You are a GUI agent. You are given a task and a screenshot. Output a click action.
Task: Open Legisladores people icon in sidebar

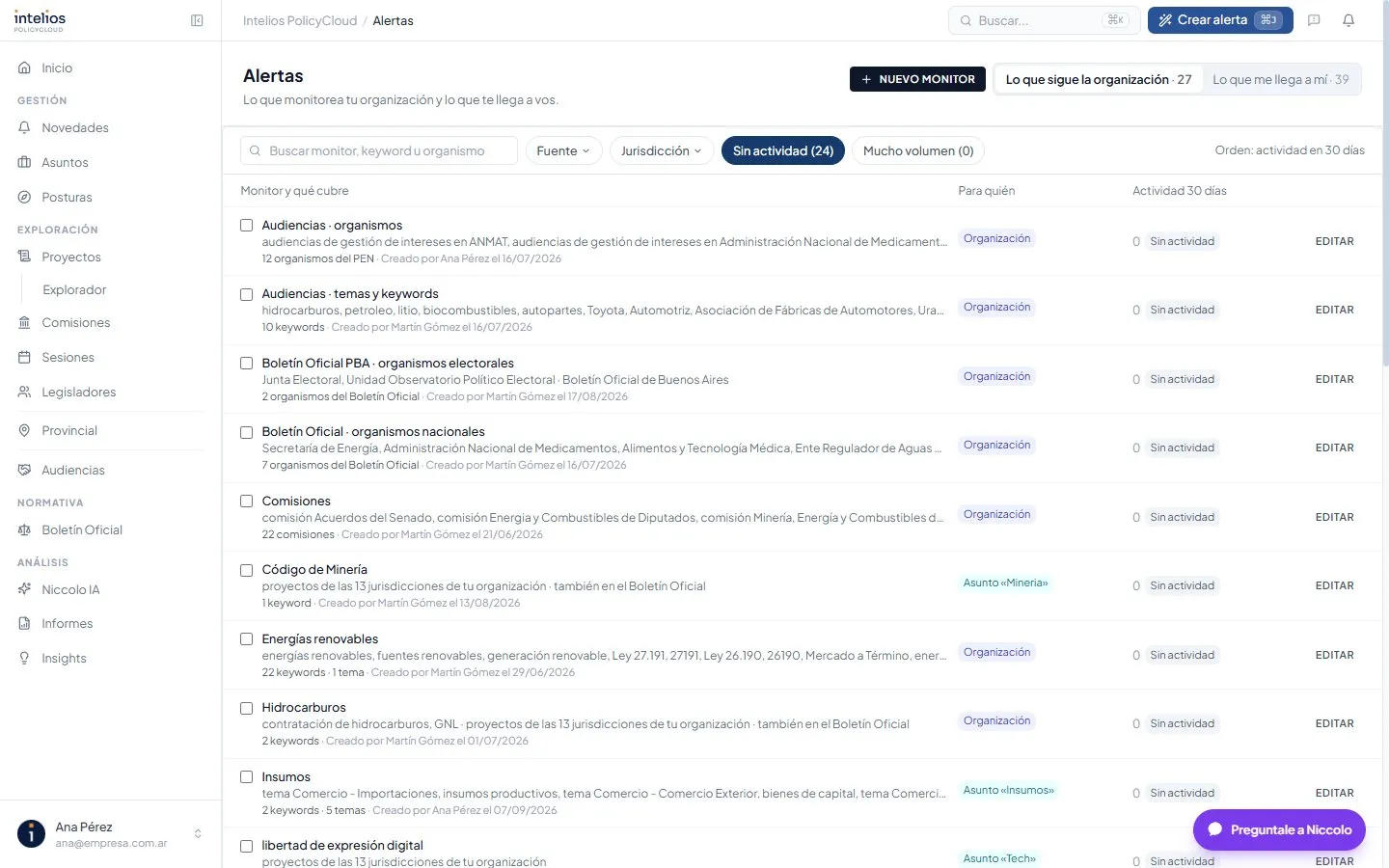click(x=25, y=393)
